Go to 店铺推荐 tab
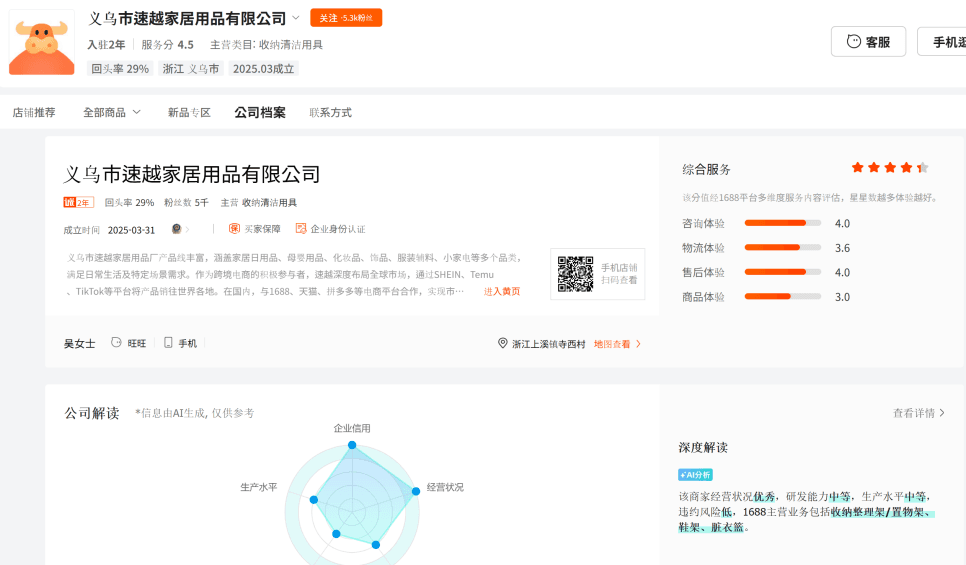This screenshot has height=565, width=966. (x=34, y=113)
